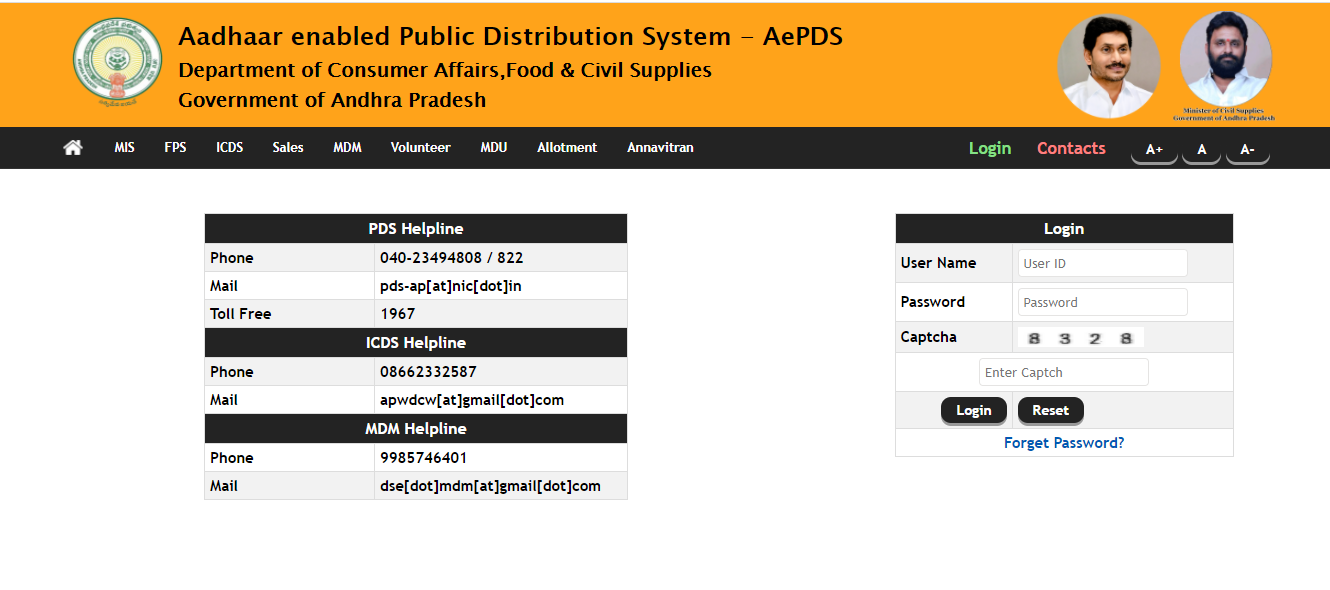The height and width of the screenshot is (590, 1330).
Task: Expand the Sales navigation menu
Action: 288,148
